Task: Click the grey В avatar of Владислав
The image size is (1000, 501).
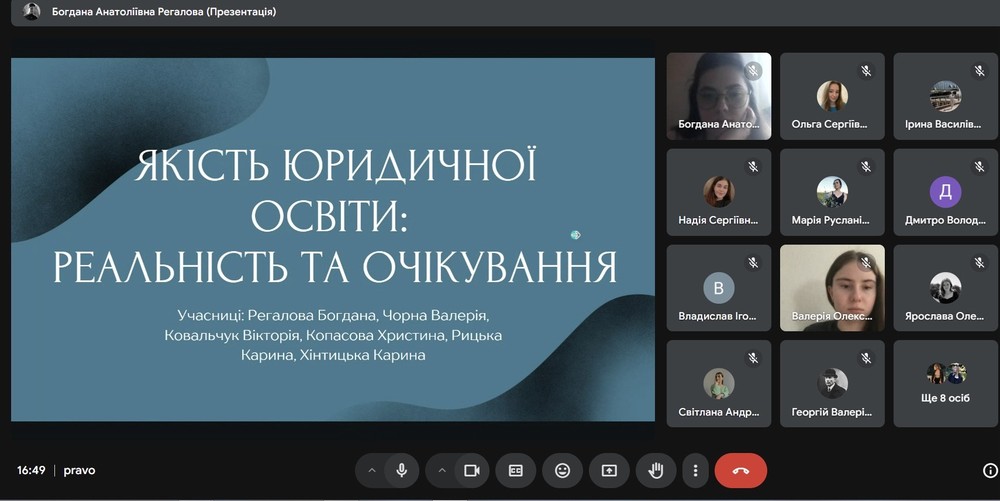Action: pyautogui.click(x=719, y=288)
